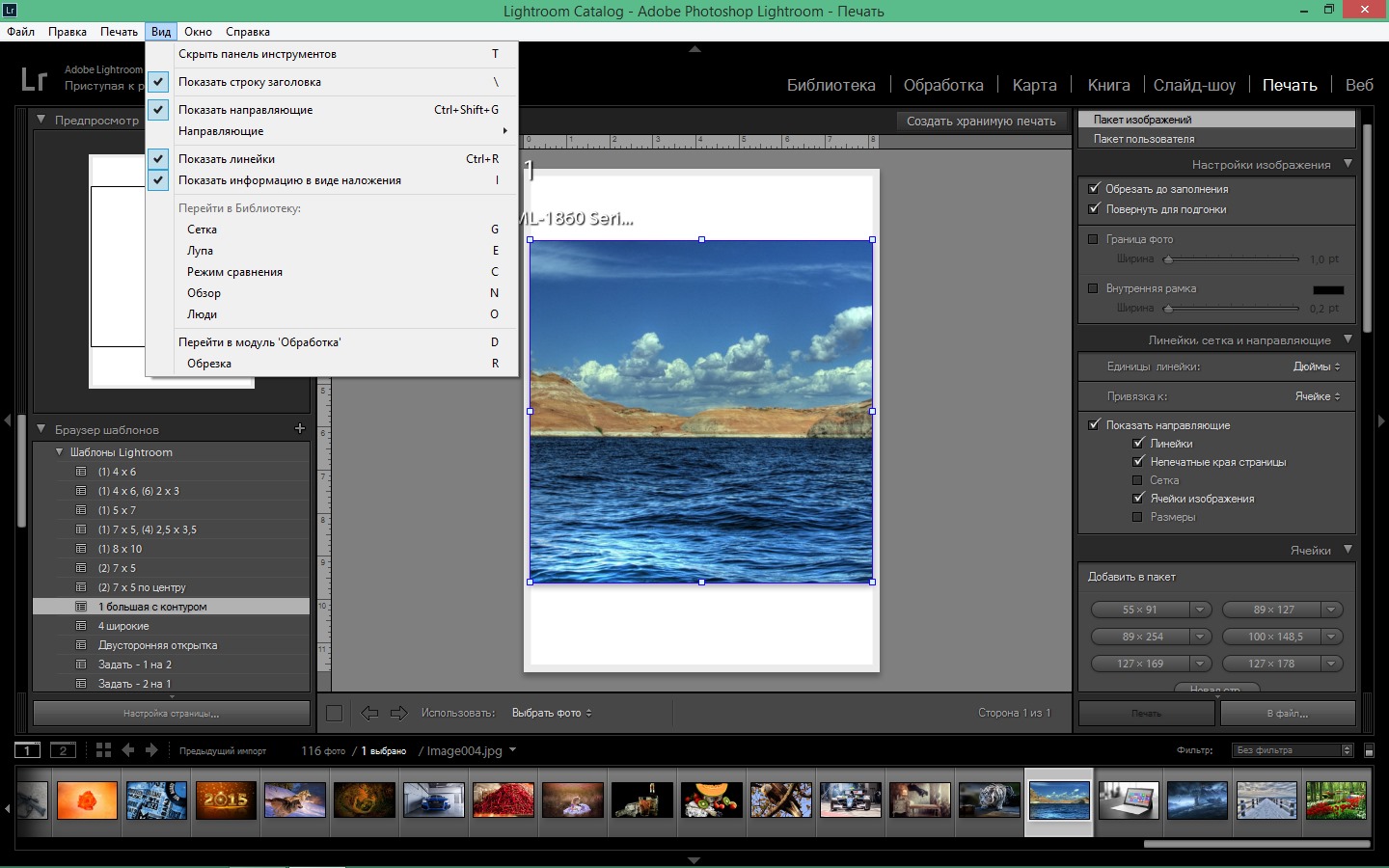Viewport: 1389px width, 868px height.
Task: Open Единицы линейки Дюймы dropdown
Action: (1317, 366)
